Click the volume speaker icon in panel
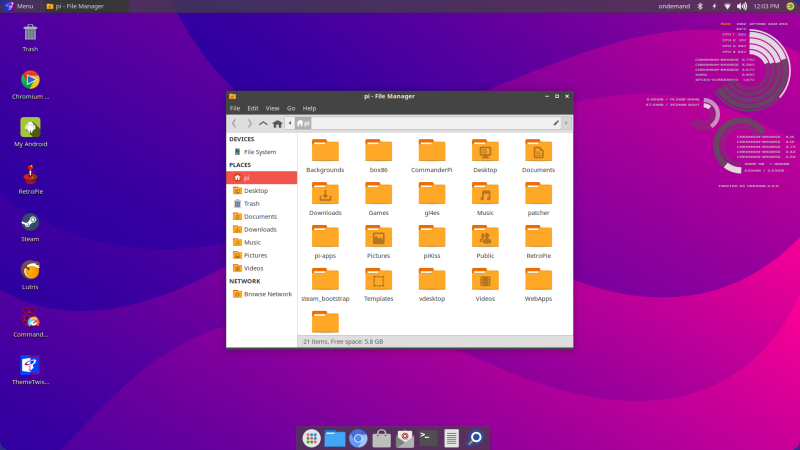Image resolution: width=800 pixels, height=450 pixels. 742,6
